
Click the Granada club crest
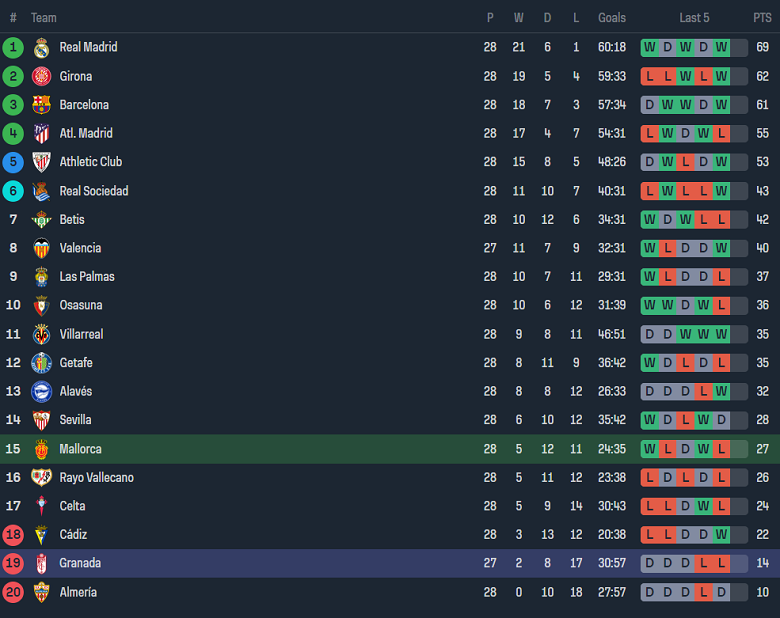pos(41,563)
